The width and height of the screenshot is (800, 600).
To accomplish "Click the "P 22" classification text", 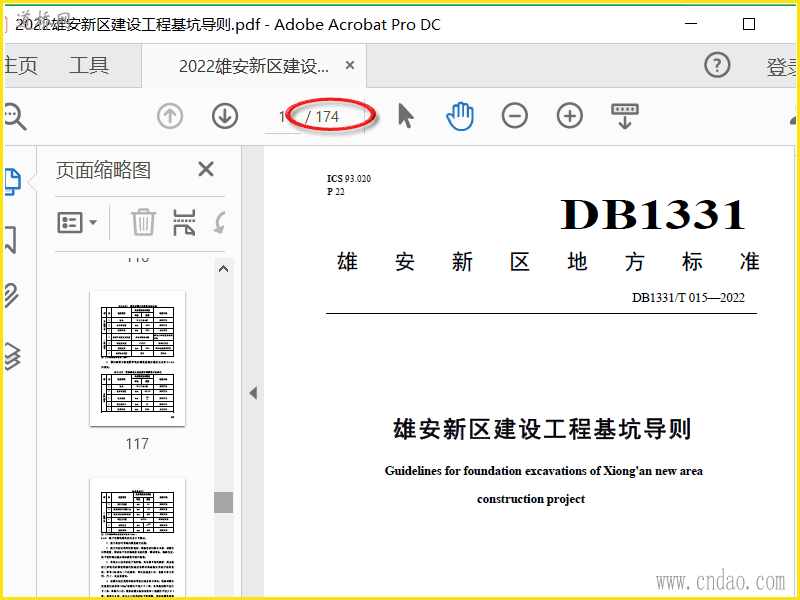I will coord(336,192).
